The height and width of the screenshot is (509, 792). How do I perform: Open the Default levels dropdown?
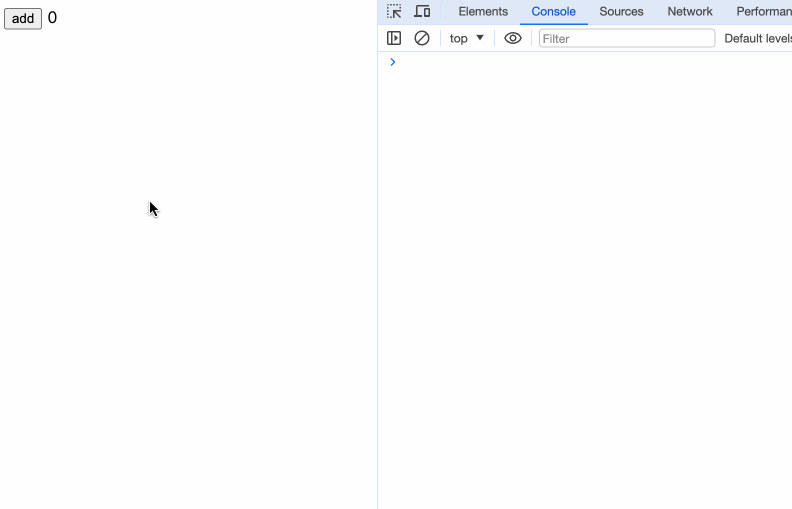click(757, 38)
